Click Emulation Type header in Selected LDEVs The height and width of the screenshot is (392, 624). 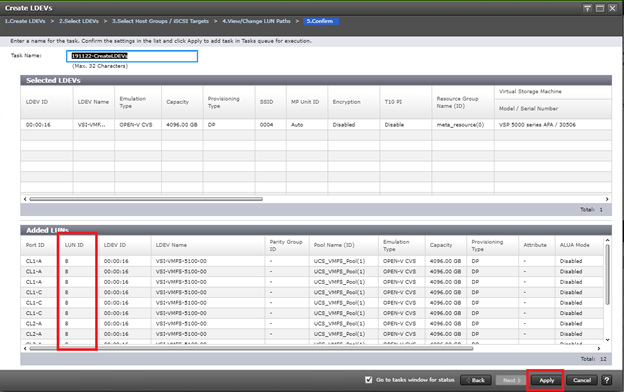click(138, 102)
